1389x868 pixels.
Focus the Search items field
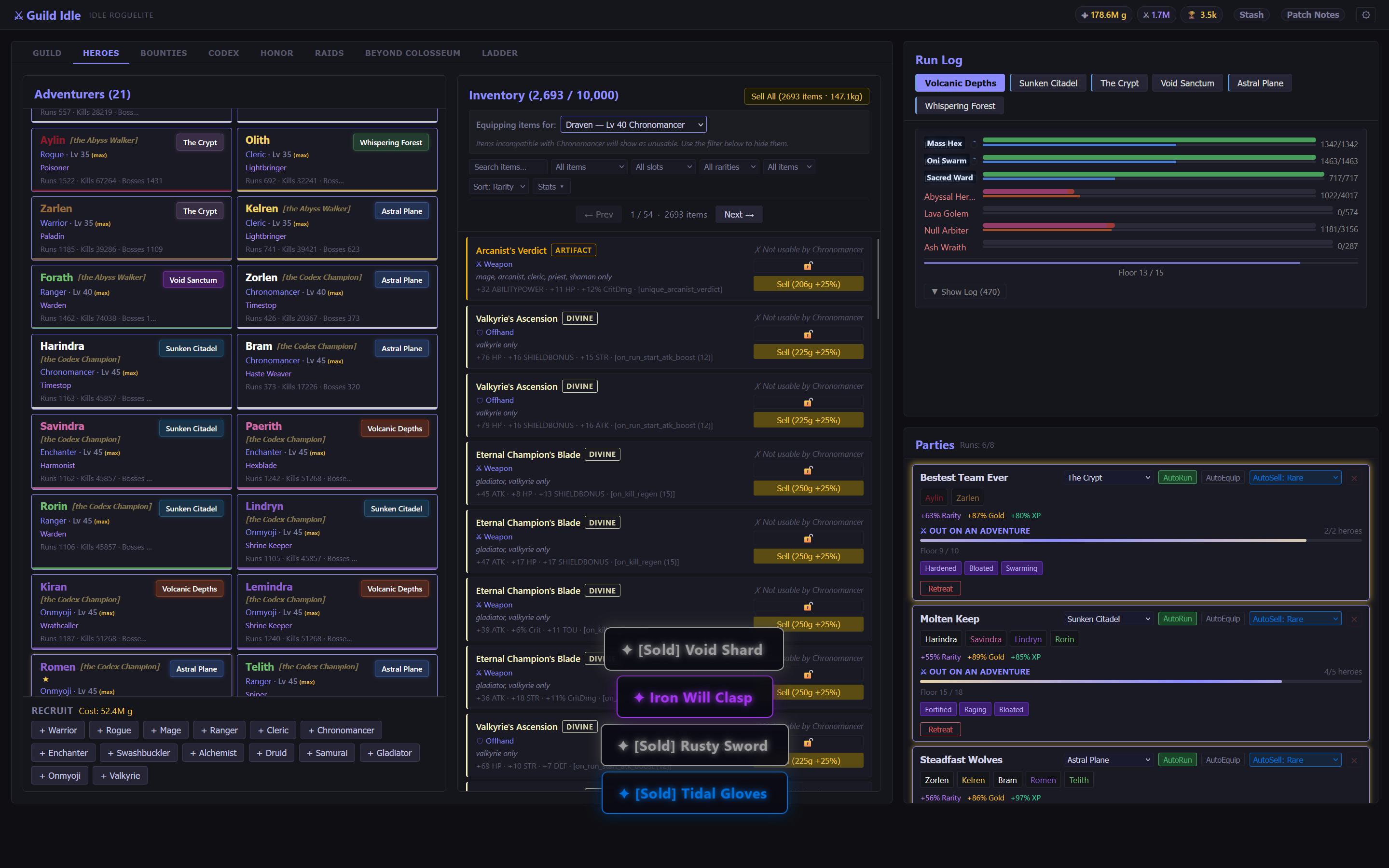[509, 167]
